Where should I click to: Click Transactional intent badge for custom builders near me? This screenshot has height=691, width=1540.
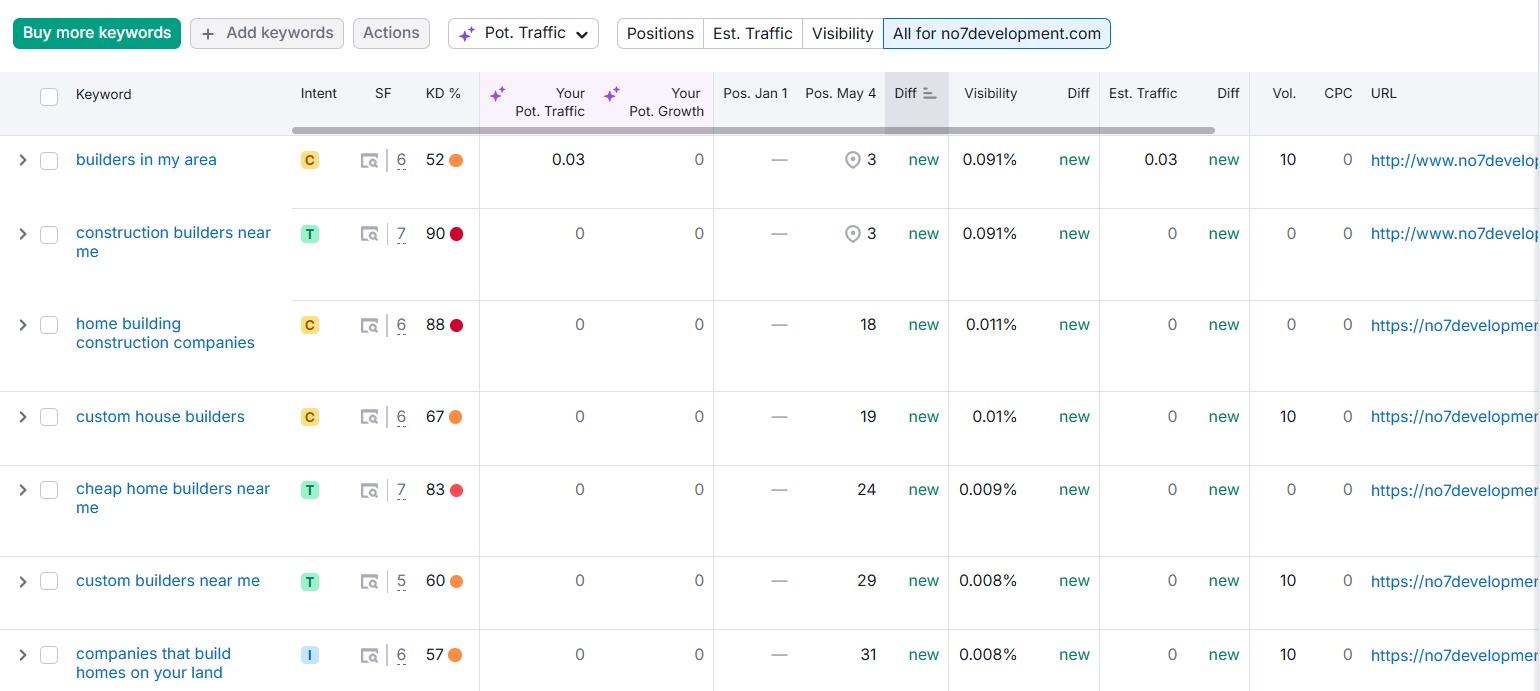coord(310,581)
